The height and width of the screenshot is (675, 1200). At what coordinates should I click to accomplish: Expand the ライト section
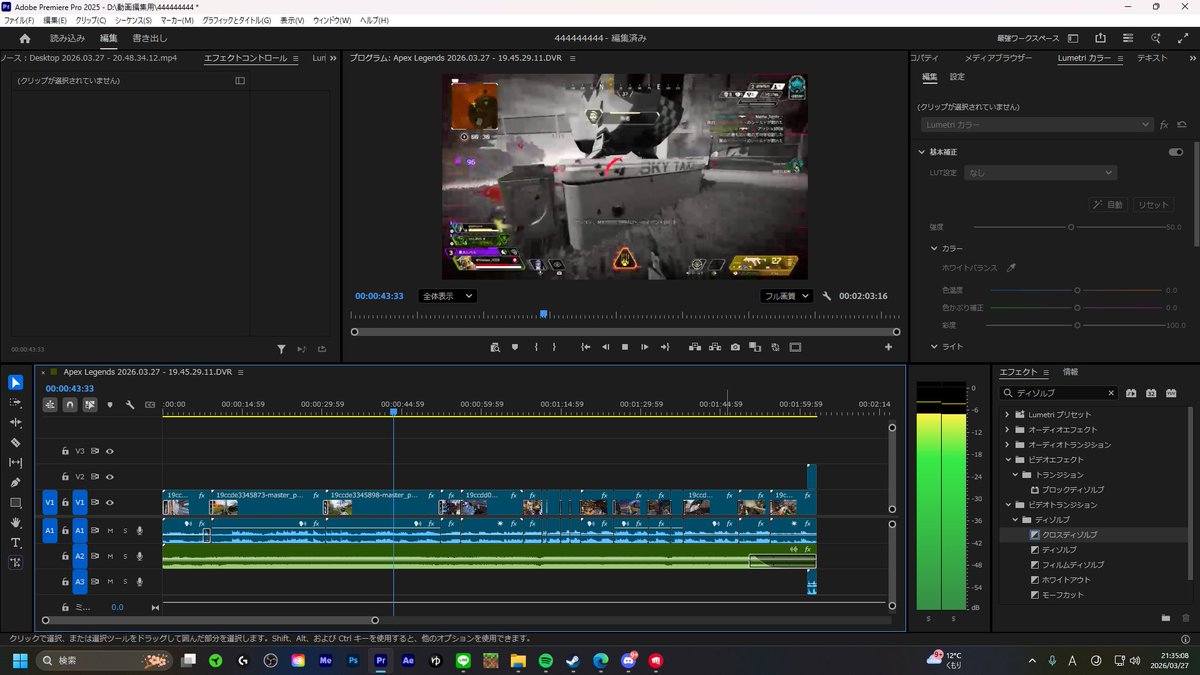pos(934,346)
